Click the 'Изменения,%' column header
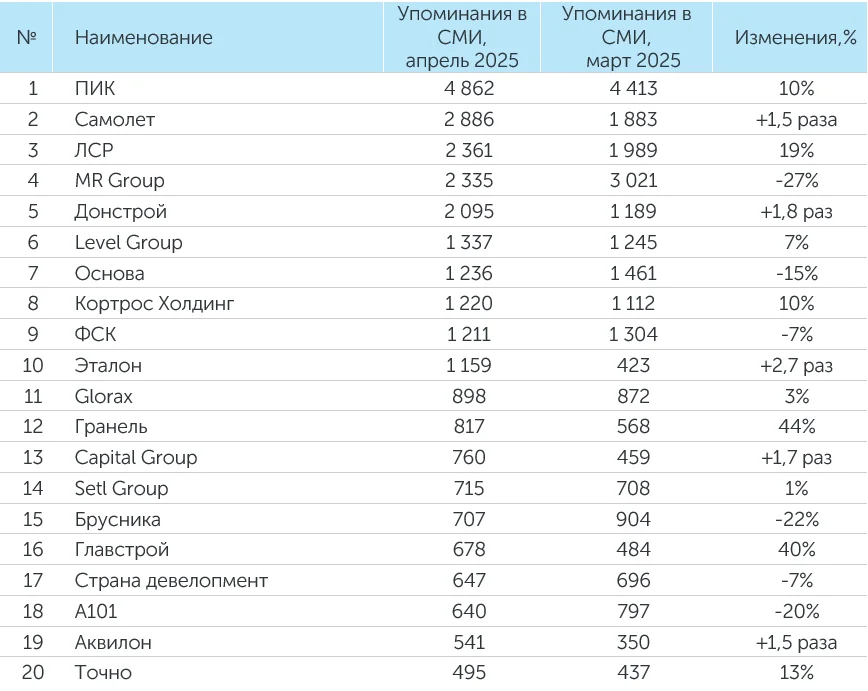This screenshot has height=691, width=868. point(796,38)
